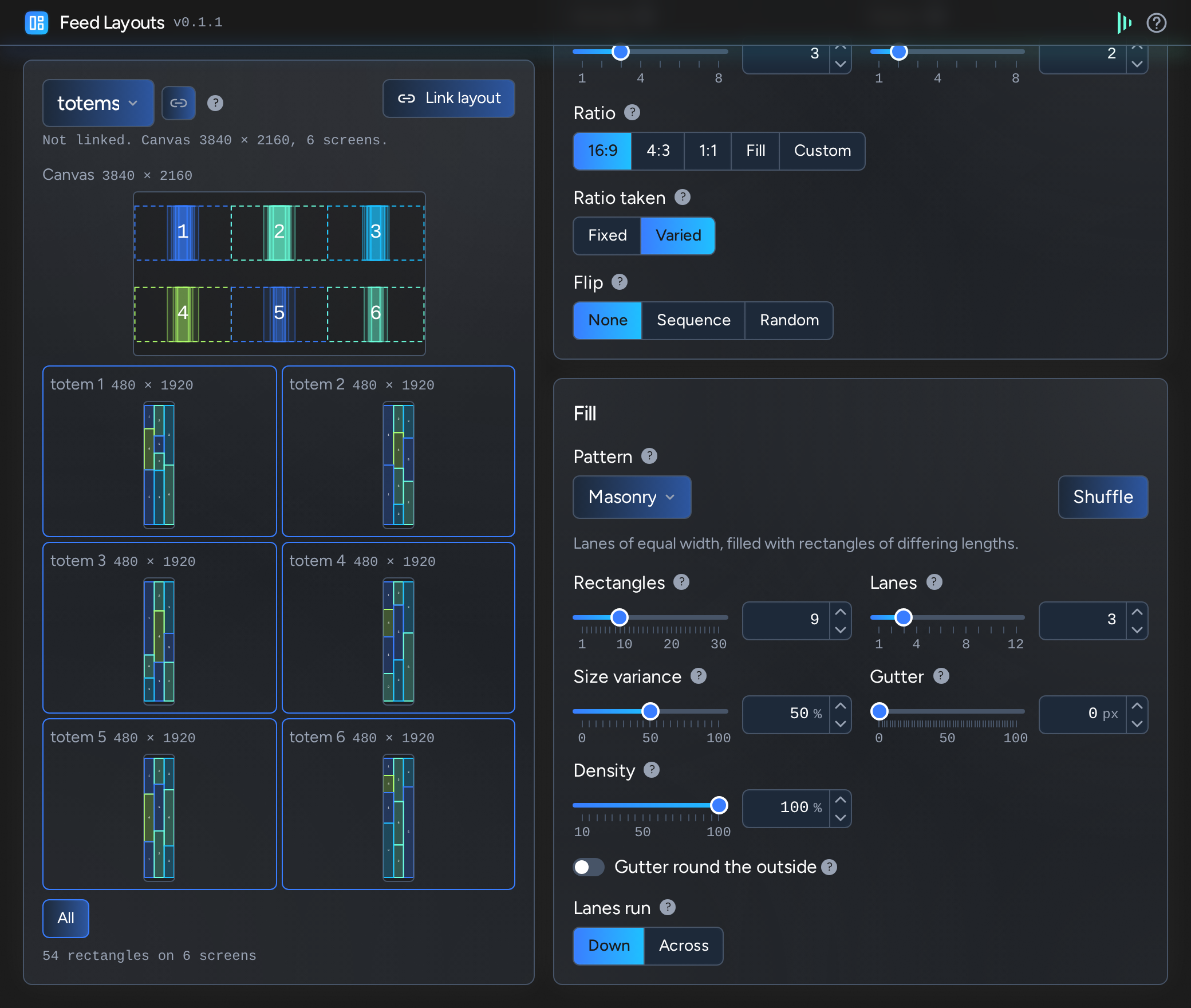Click the Feed Layouts app logo icon
Image resolution: width=1191 pixels, height=1008 pixels.
click(x=37, y=23)
